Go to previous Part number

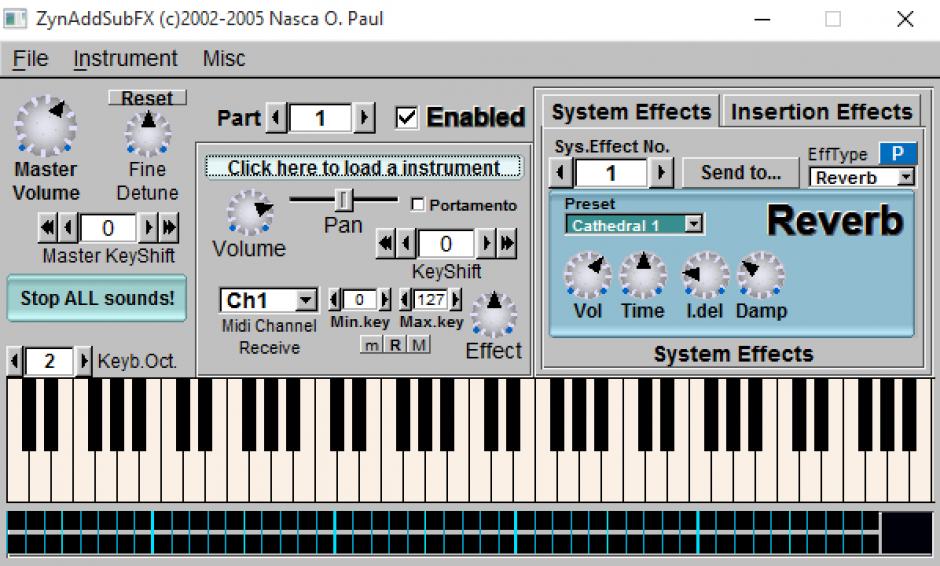click(x=276, y=117)
